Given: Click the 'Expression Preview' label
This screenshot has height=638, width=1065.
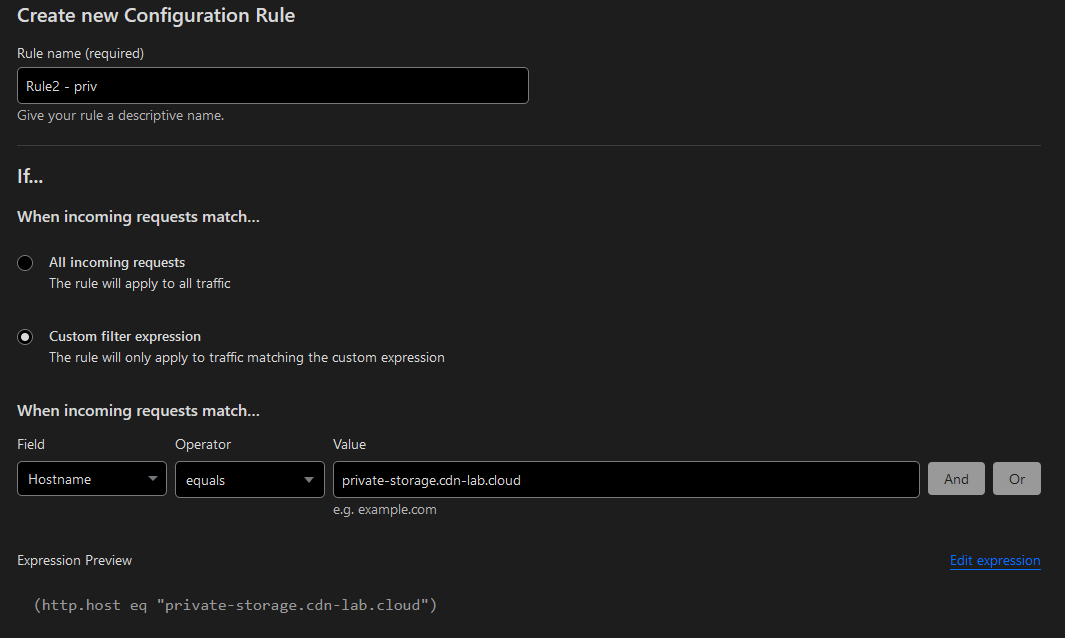Looking at the screenshot, I should (x=74, y=561).
